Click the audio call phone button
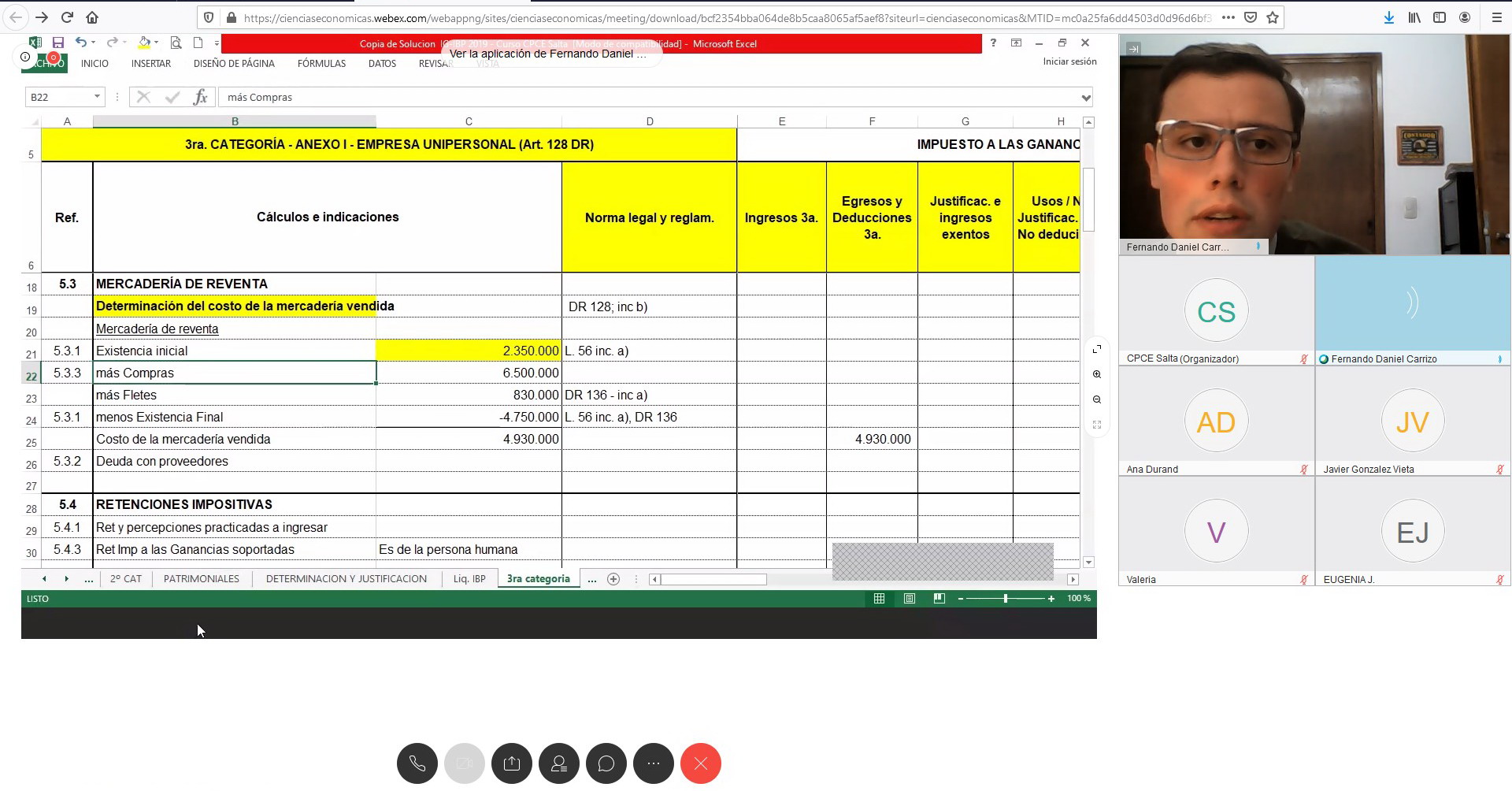The height and width of the screenshot is (791, 1512). click(417, 763)
